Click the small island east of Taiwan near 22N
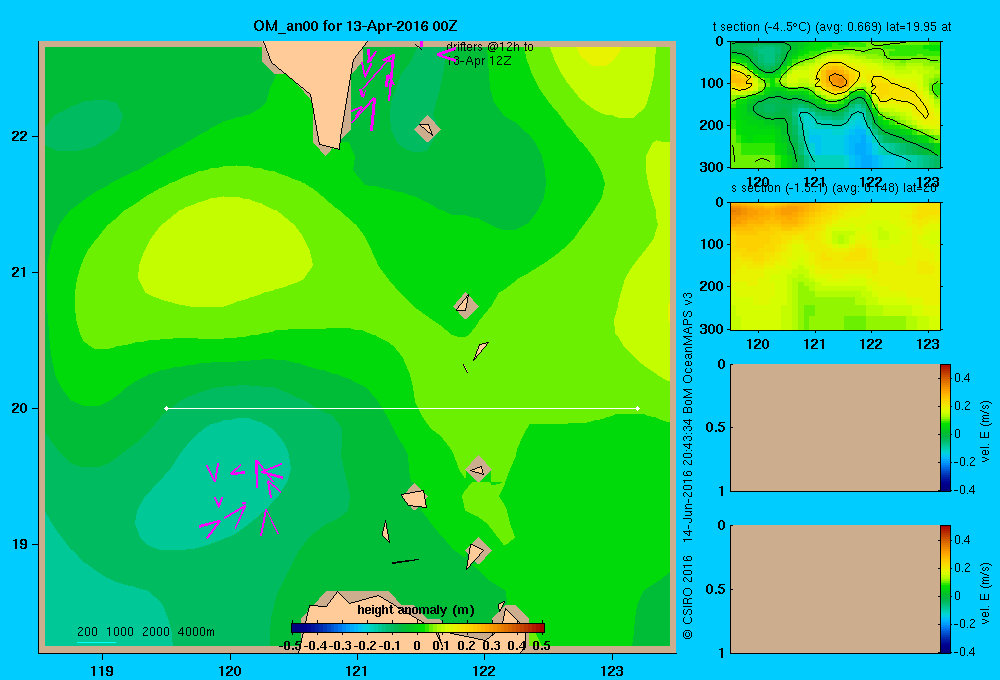1000x680 pixels. [427, 129]
